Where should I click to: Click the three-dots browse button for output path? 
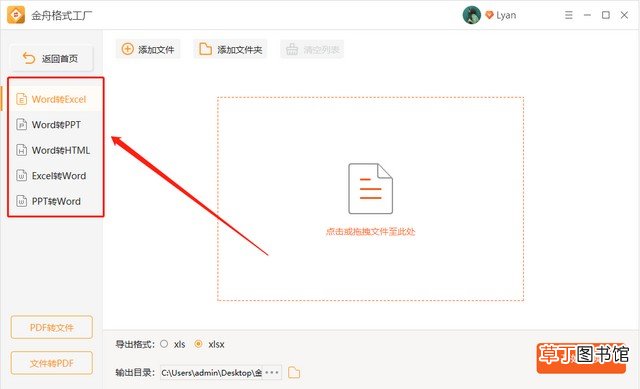coord(272,373)
